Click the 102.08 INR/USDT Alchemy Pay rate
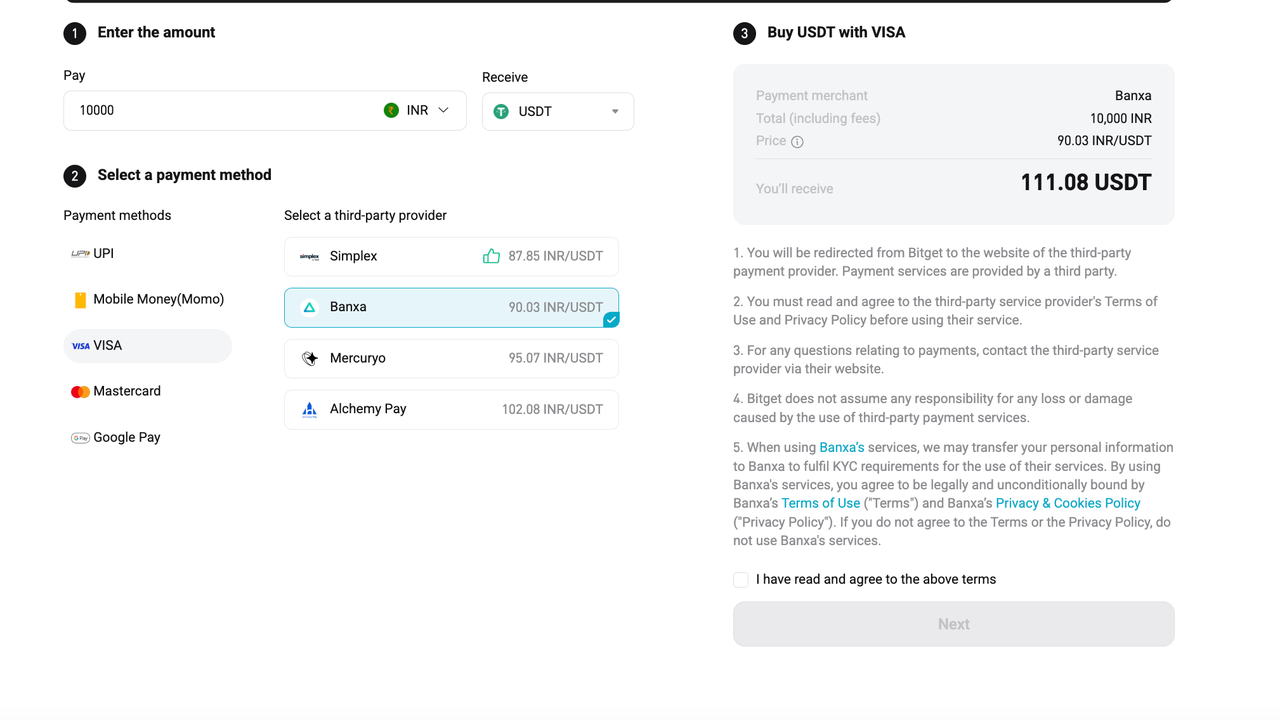The image size is (1280, 720). click(553, 409)
